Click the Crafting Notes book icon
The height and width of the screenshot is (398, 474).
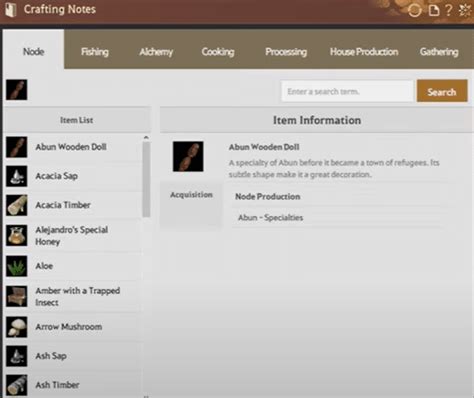11,10
